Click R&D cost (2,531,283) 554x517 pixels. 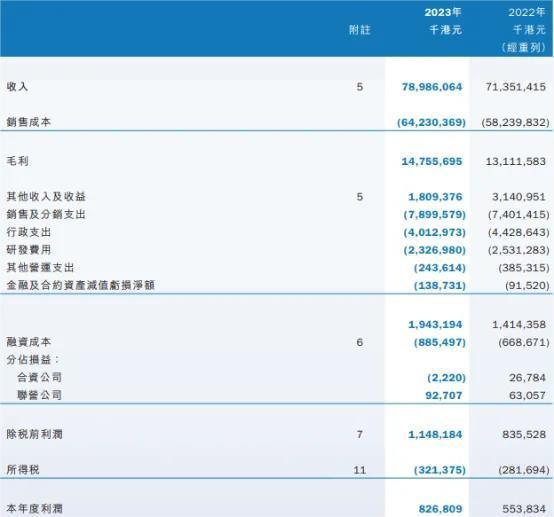pyautogui.click(x=519, y=250)
